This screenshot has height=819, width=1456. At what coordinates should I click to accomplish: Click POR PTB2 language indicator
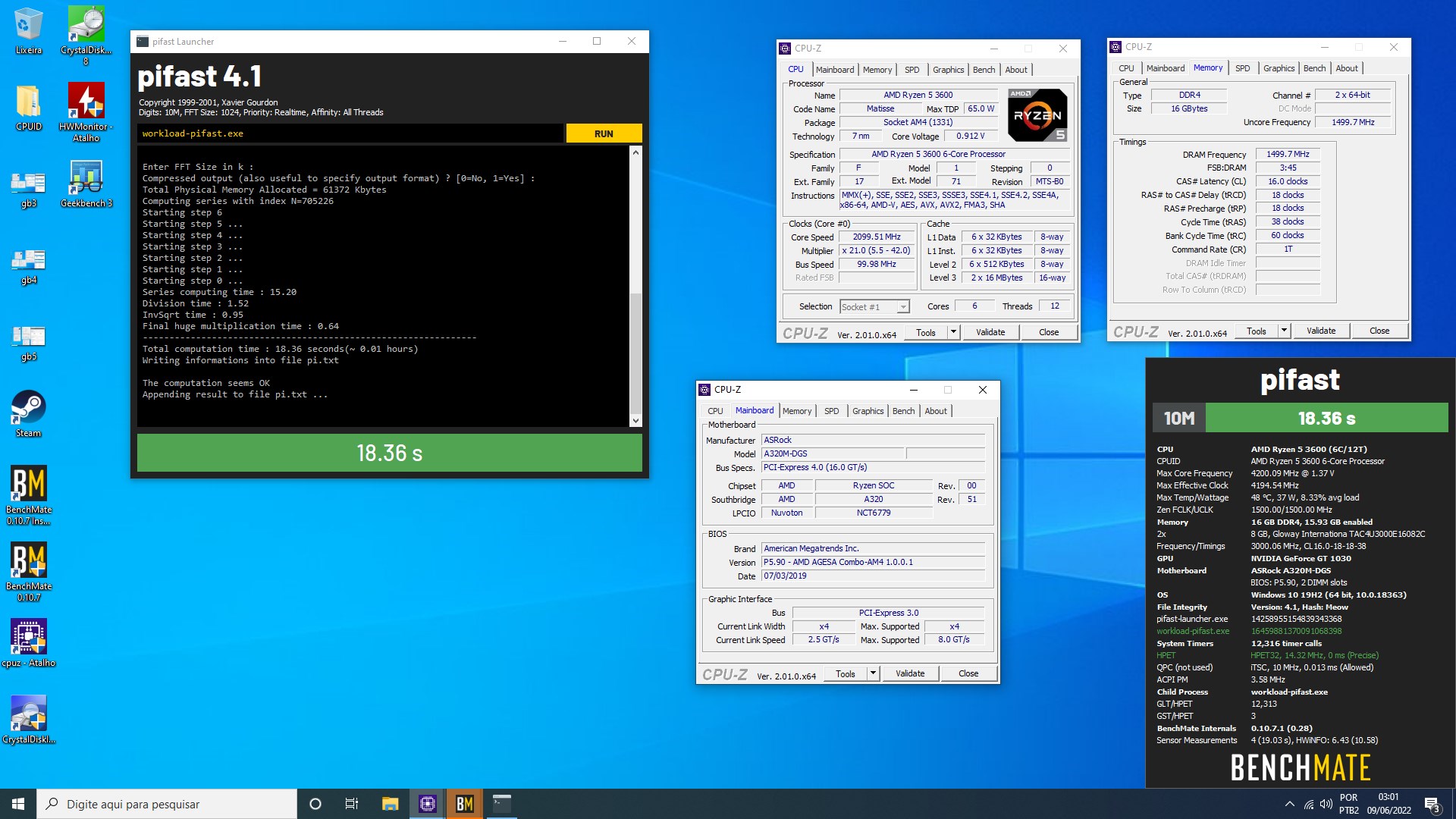1349,804
